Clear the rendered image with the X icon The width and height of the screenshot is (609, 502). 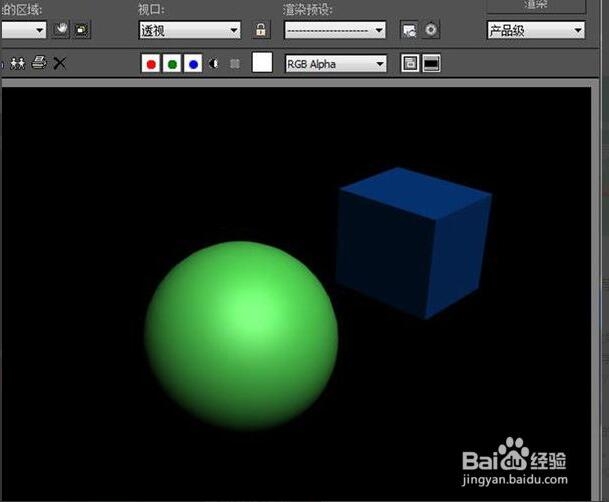tap(59, 63)
